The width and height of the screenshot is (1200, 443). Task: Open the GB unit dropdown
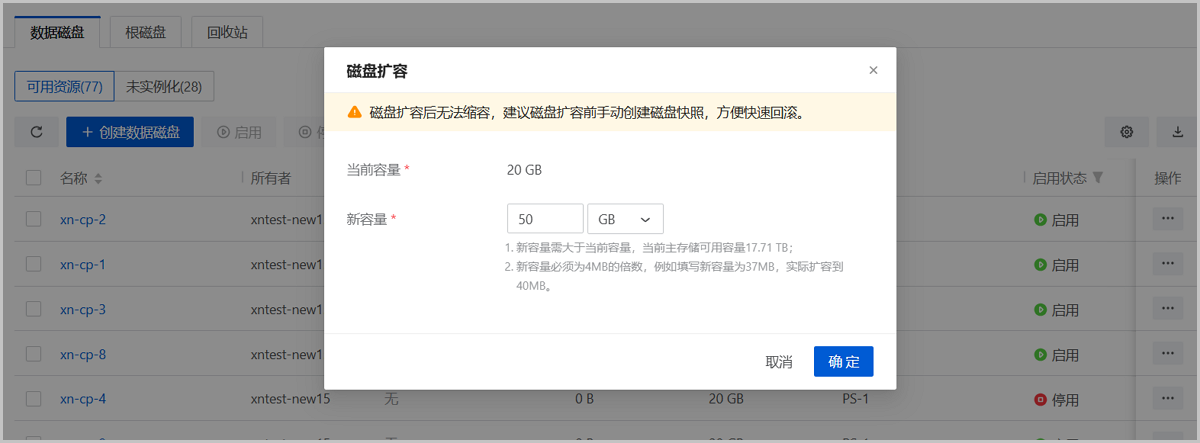coord(625,219)
